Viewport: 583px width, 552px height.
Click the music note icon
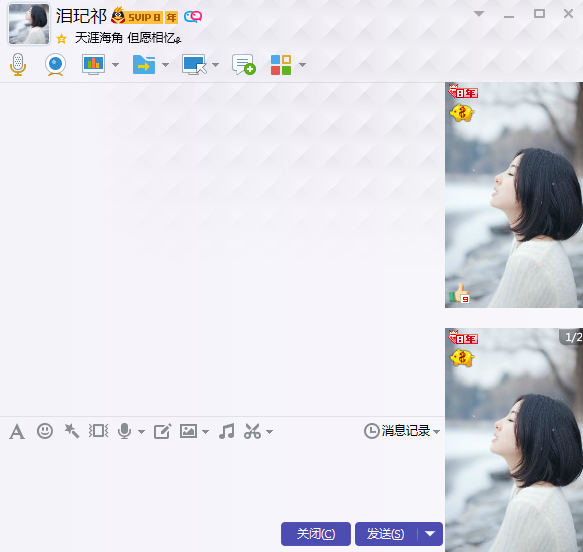point(226,431)
